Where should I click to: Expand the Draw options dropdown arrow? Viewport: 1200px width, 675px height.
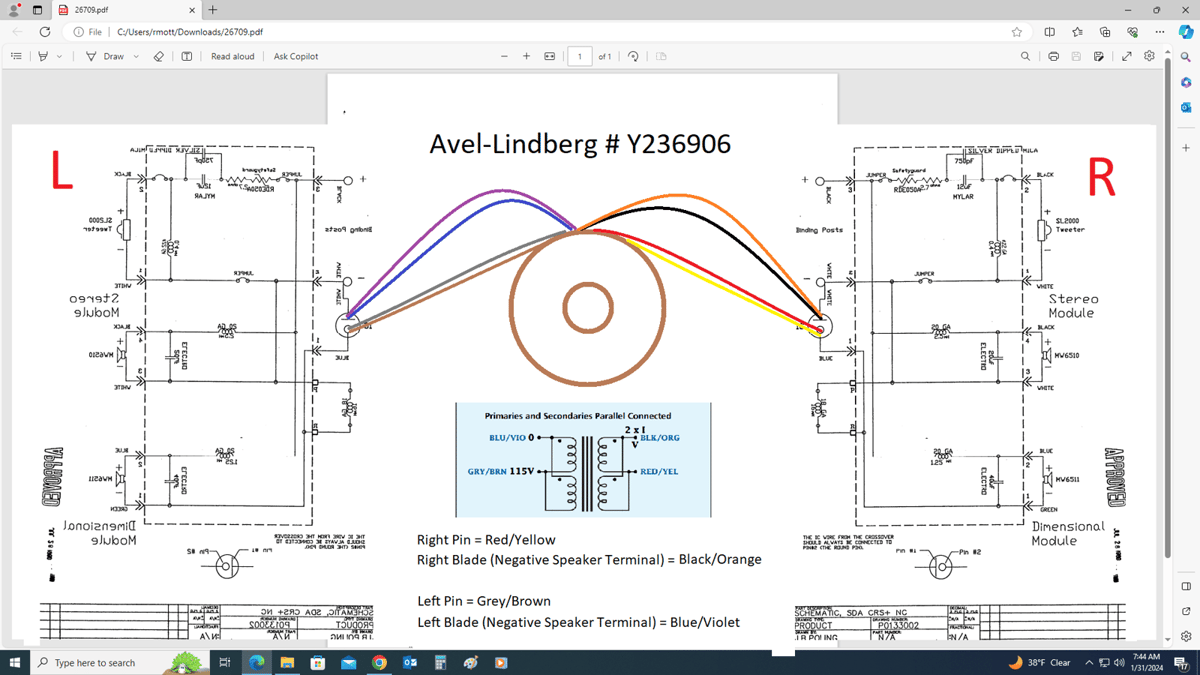coord(136,57)
